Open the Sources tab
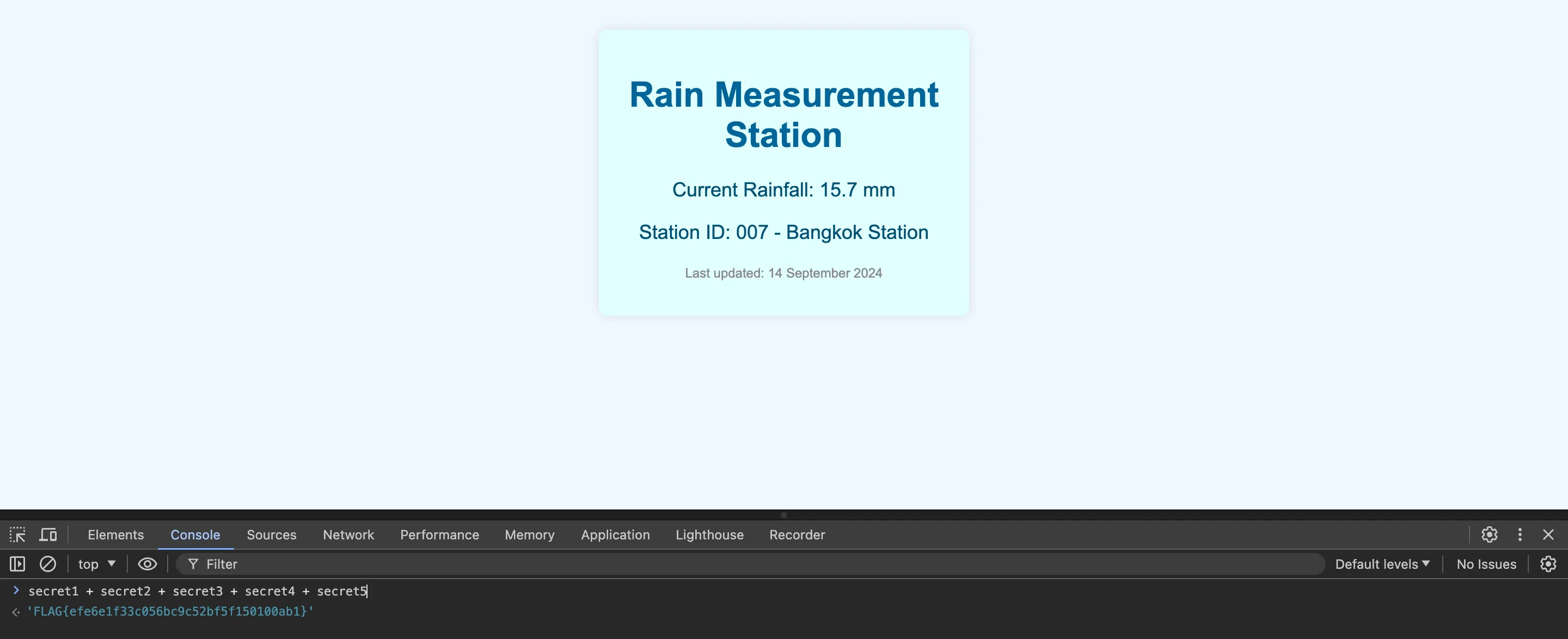 click(272, 535)
